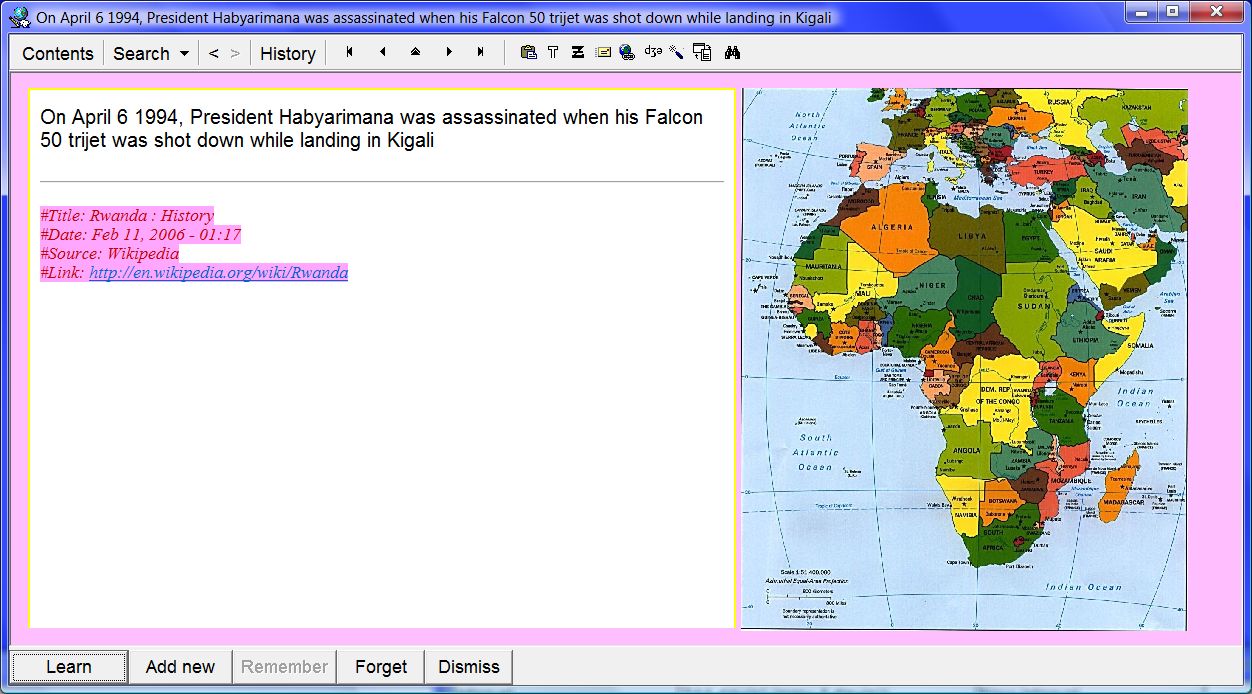This screenshot has width=1252, height=694.
Task: Click the back '<' navigation button
Action: [213, 53]
